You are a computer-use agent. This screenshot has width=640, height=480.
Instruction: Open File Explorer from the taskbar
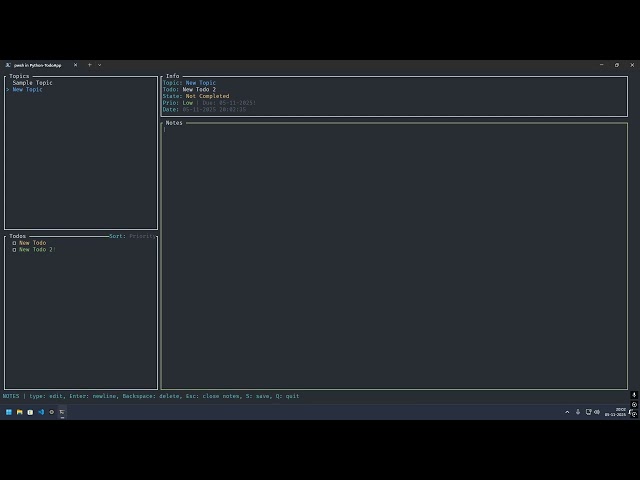[19, 412]
